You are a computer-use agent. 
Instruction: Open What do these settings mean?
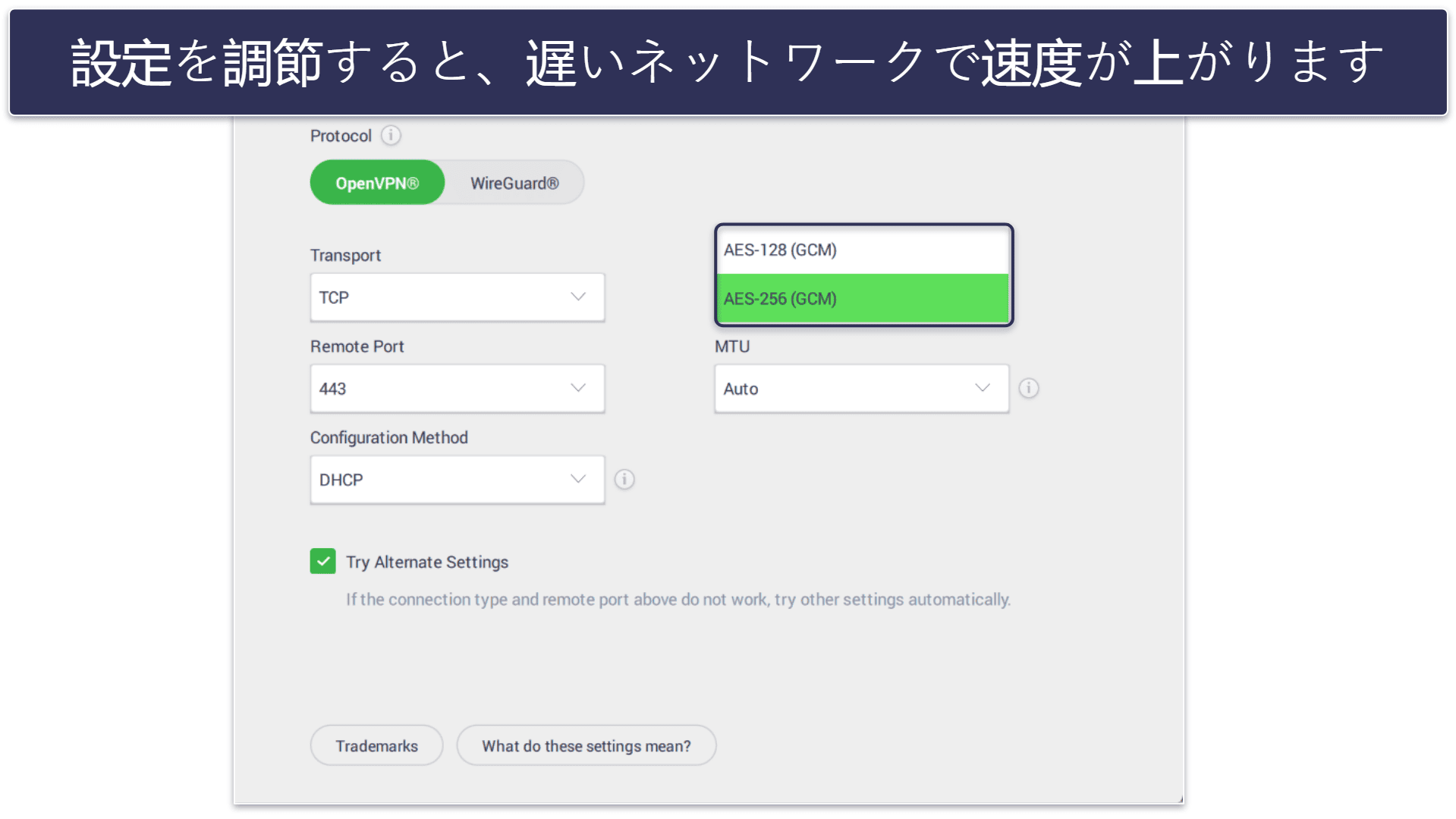[x=586, y=746]
